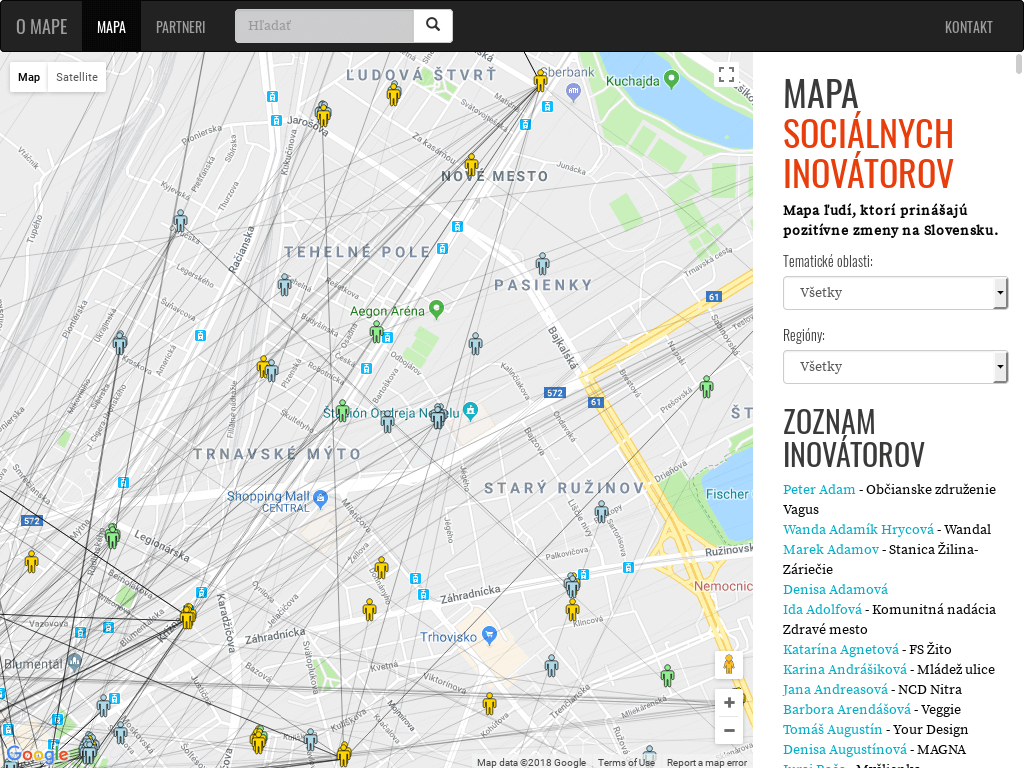Switch to the Satellite view type
This screenshot has height=768, width=1024.
(x=77, y=77)
